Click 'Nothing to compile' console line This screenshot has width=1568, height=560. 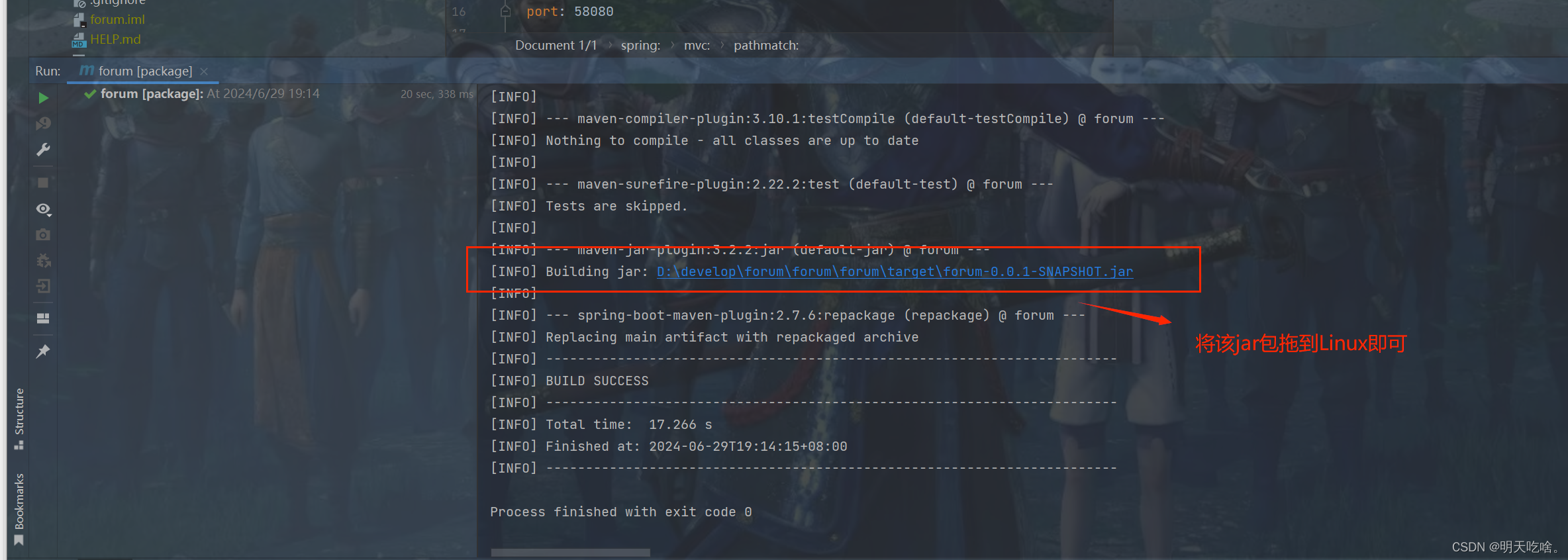(x=705, y=140)
